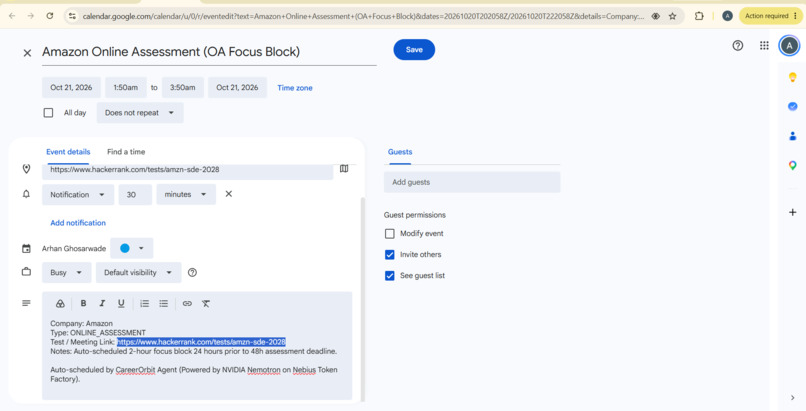Click the Action required browser button
Screen dimensions: 806x411
pyautogui.click(x=771, y=16)
